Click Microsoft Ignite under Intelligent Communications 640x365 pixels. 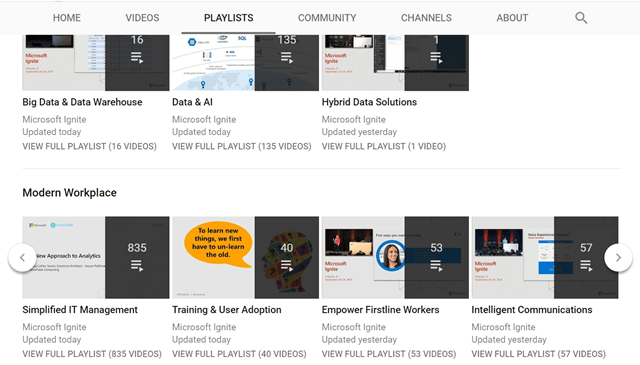coord(503,327)
